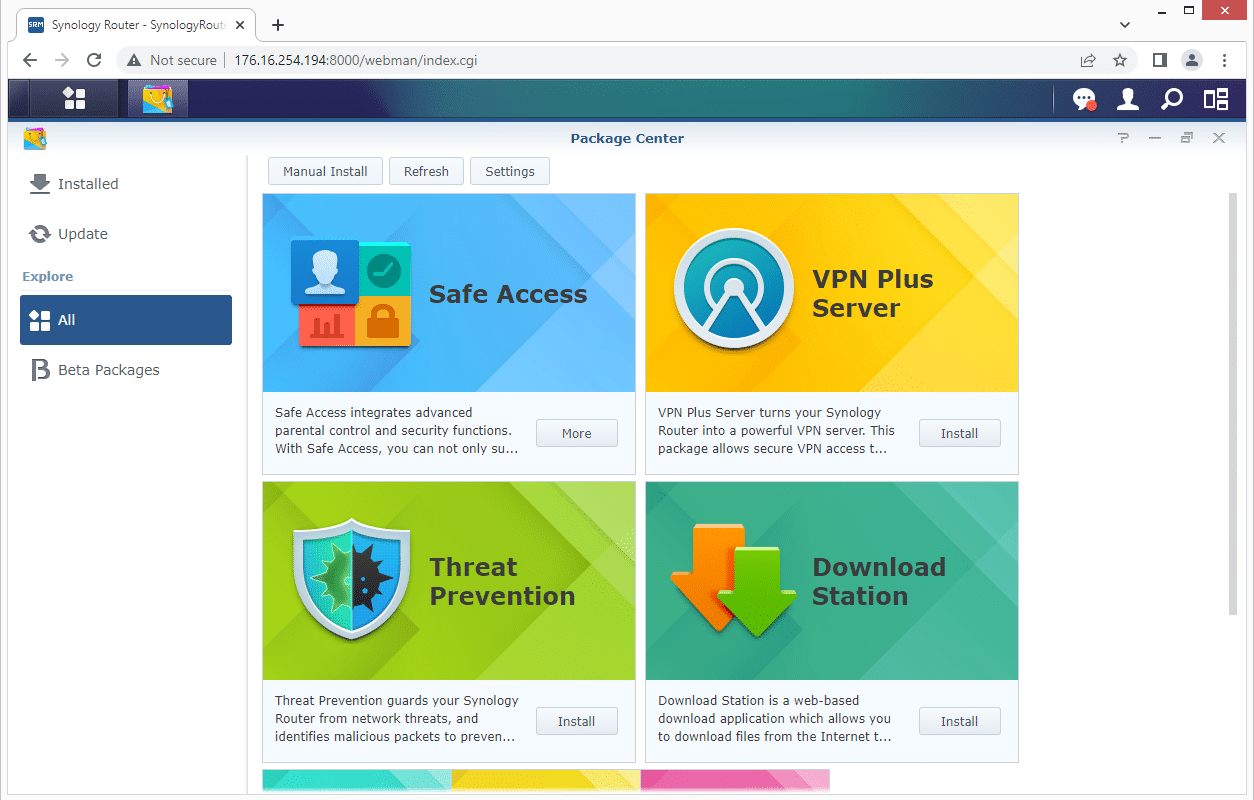Open Chrome's three-dot menu
Screen dimensions: 1254x800
coord(1225,60)
